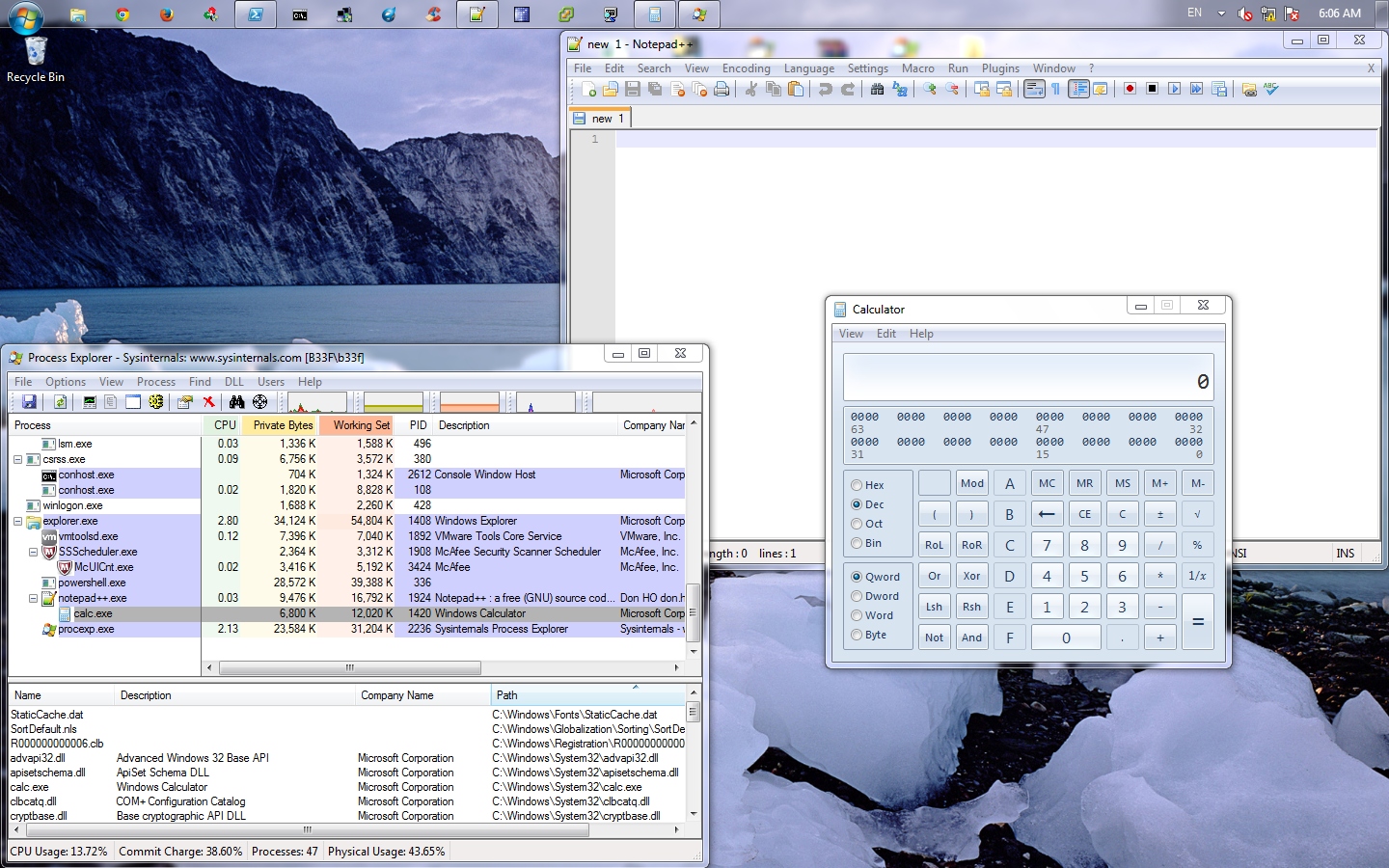
Task: Toggle Word Wrap icon in Notepad++ toolbar
Action: point(1034,90)
